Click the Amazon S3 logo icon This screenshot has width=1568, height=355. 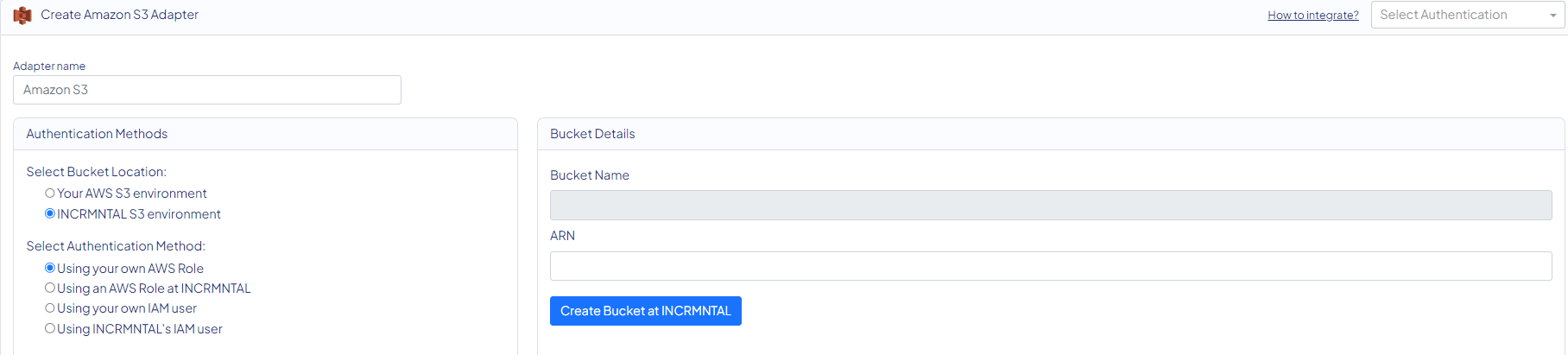coord(22,16)
